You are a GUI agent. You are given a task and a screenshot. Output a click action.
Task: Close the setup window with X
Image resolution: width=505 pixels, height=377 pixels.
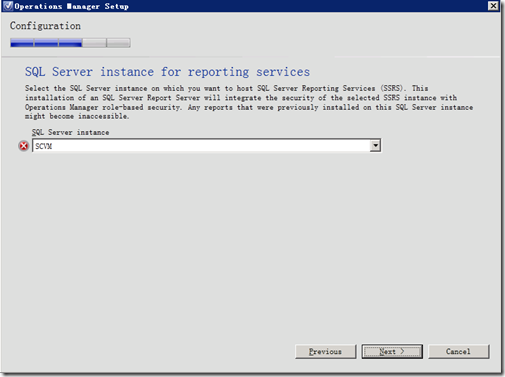coord(493,6)
